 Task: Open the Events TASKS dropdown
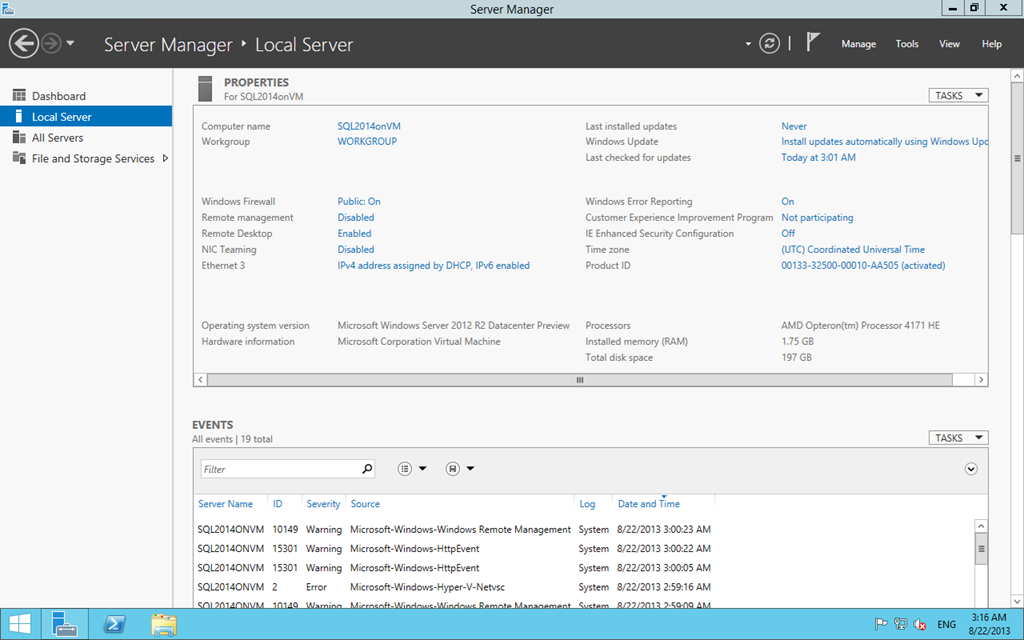tap(958, 438)
